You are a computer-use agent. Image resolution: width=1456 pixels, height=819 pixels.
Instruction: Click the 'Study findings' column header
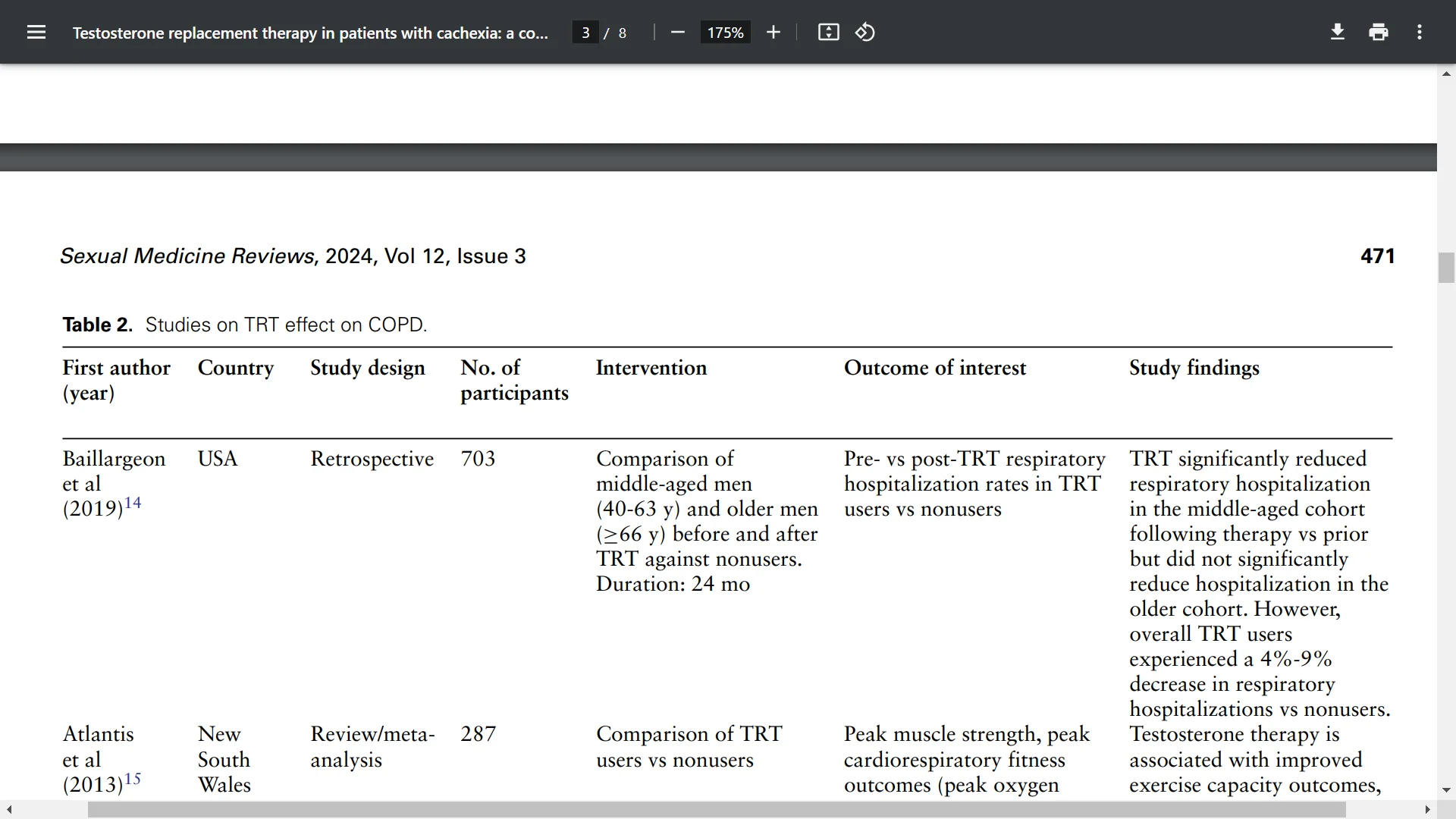(x=1194, y=368)
